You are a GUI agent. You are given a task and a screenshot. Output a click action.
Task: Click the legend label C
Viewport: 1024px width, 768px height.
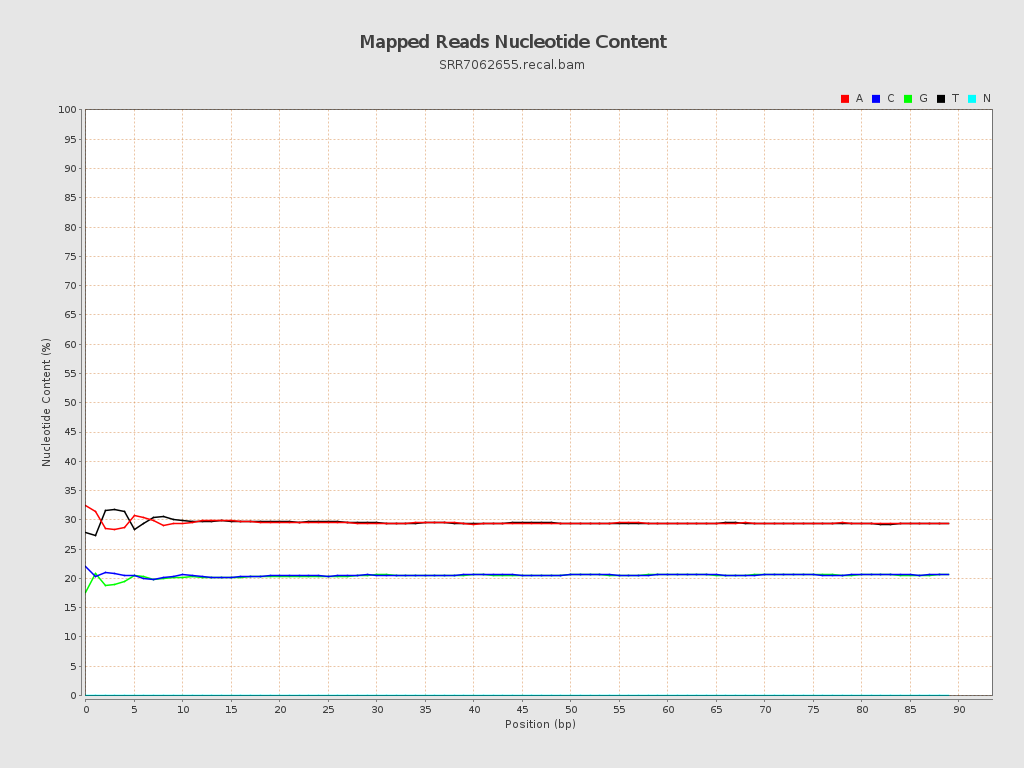click(890, 99)
